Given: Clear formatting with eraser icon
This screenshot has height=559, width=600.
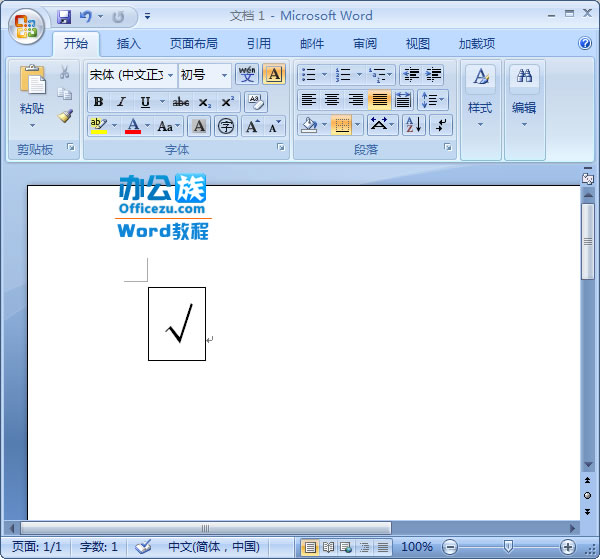Looking at the screenshot, I should [x=255, y=102].
